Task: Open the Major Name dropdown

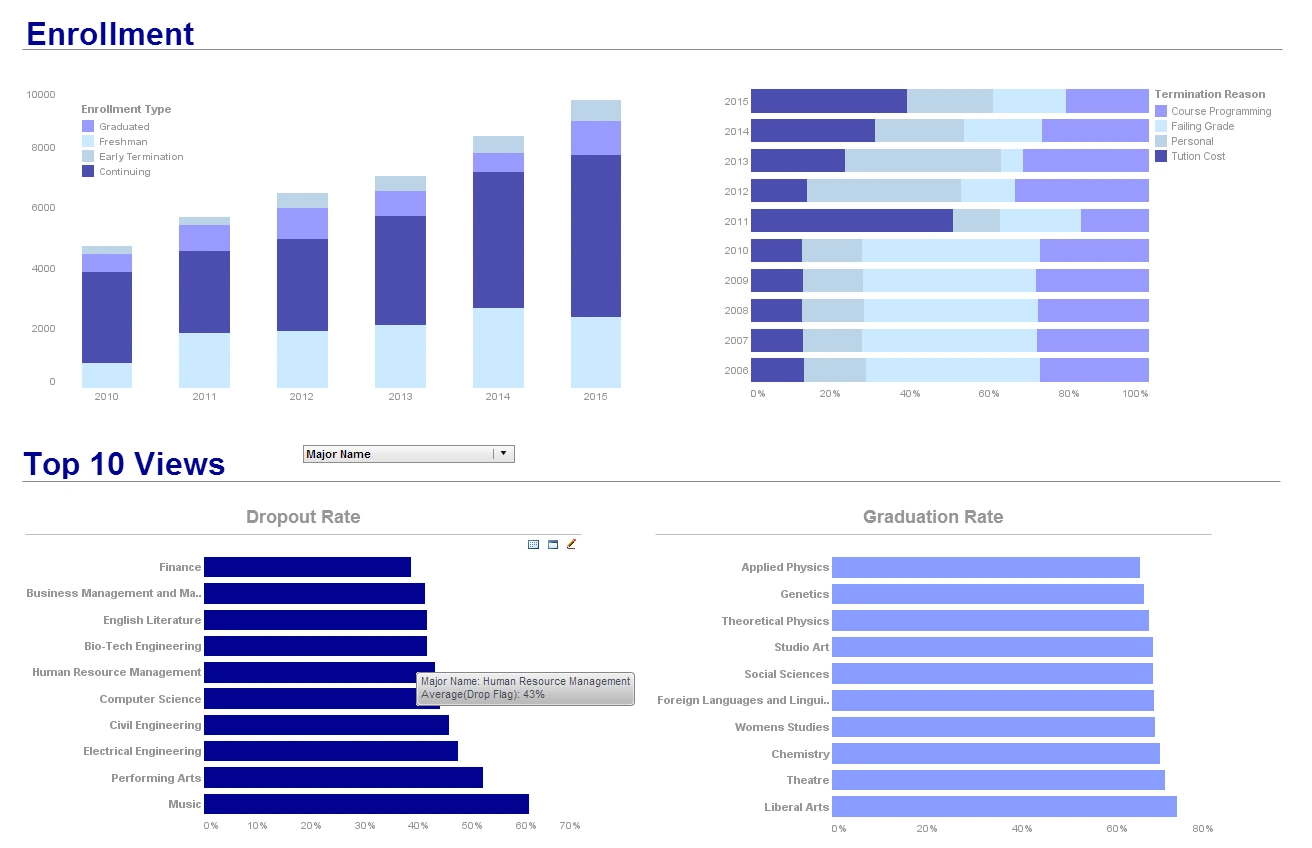Action: click(400, 453)
